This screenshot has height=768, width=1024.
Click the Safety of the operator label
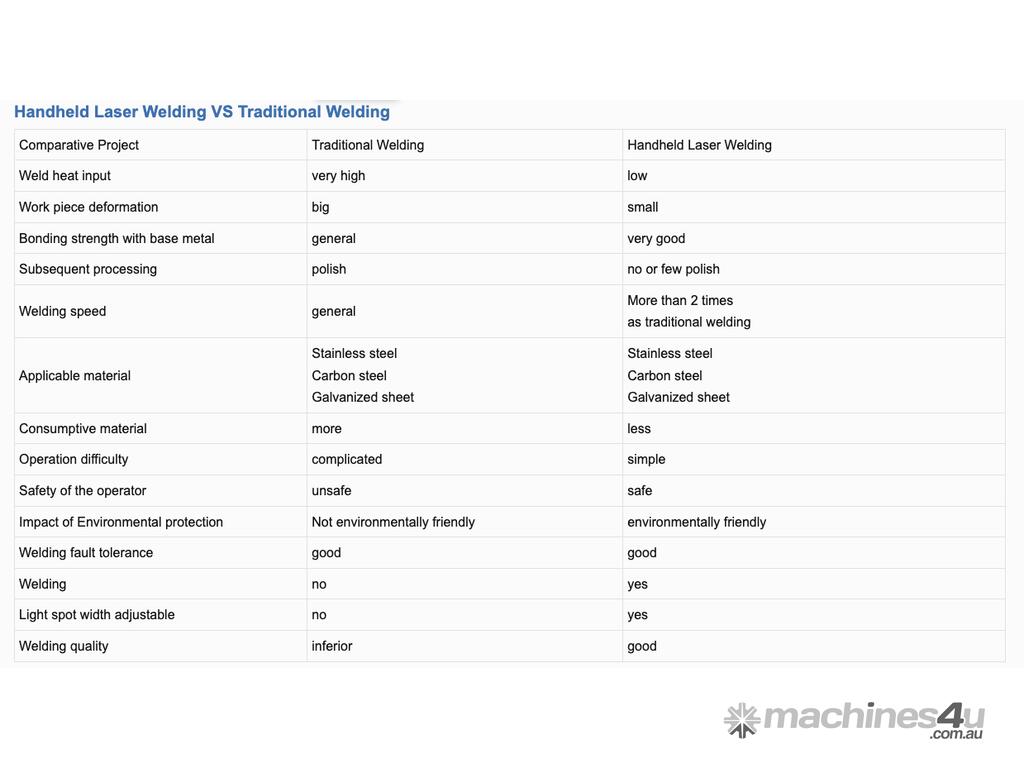[83, 491]
